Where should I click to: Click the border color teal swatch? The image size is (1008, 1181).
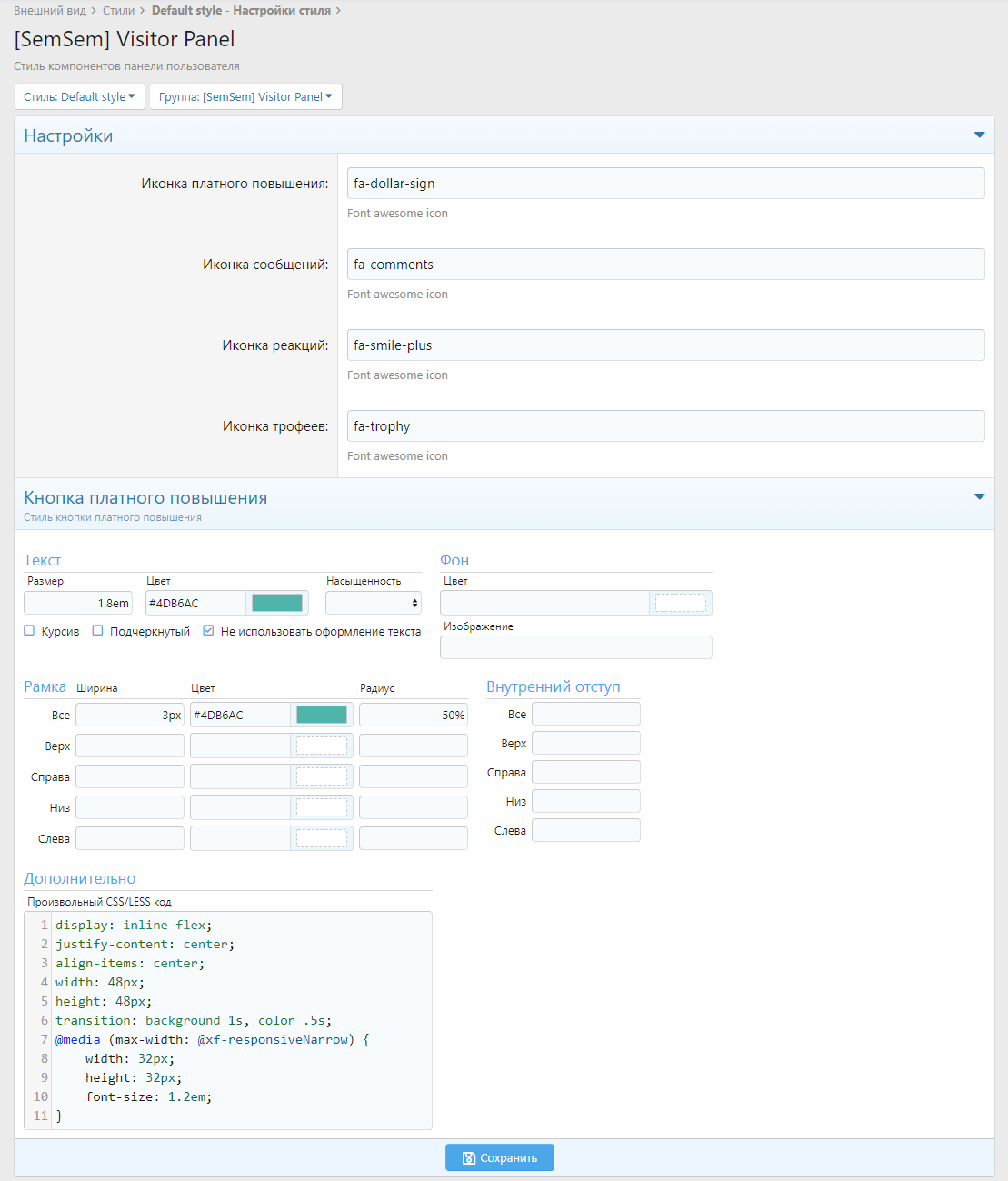tap(321, 715)
